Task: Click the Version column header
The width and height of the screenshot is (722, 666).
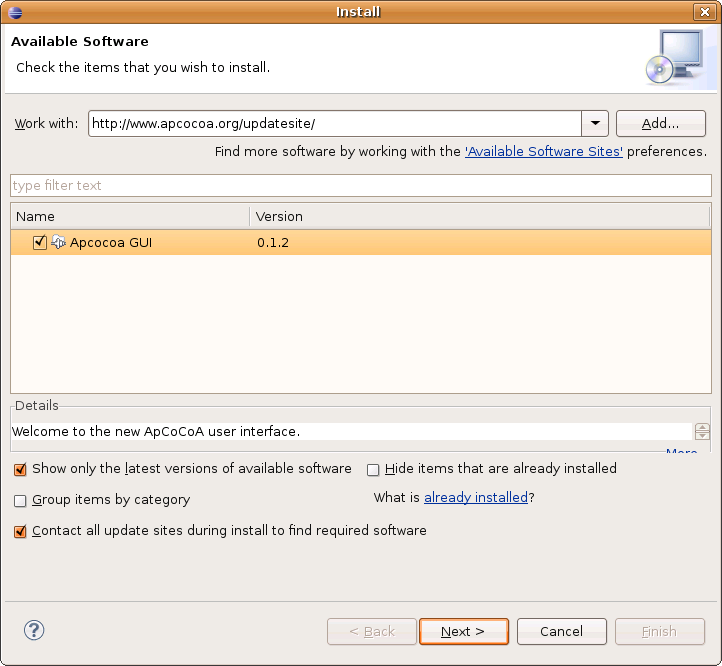Action: [480, 216]
